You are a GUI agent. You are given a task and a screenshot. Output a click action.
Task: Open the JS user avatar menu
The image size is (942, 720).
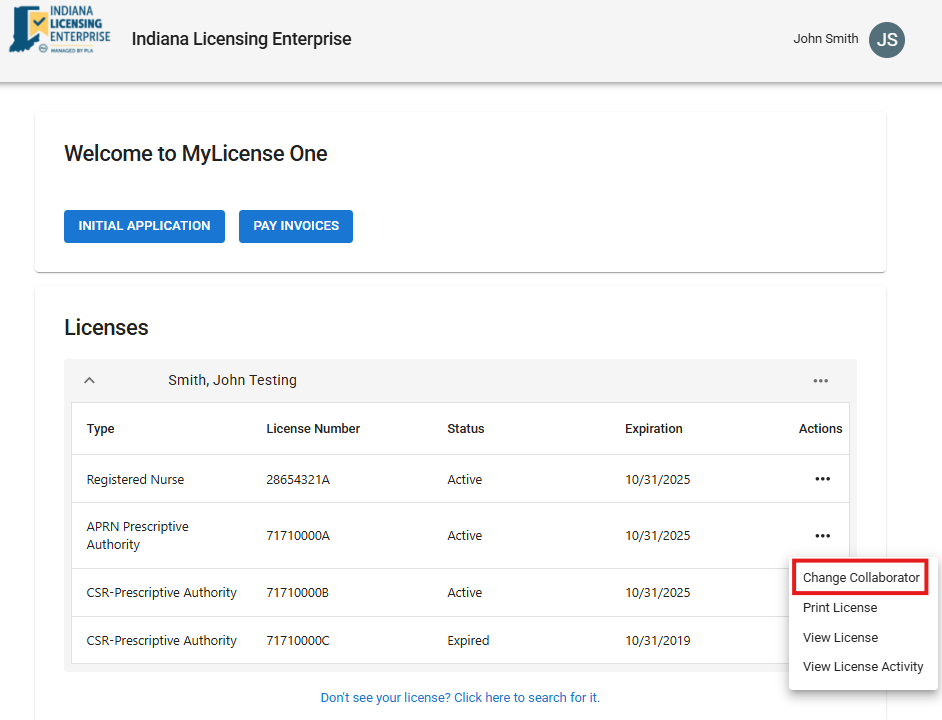click(886, 40)
